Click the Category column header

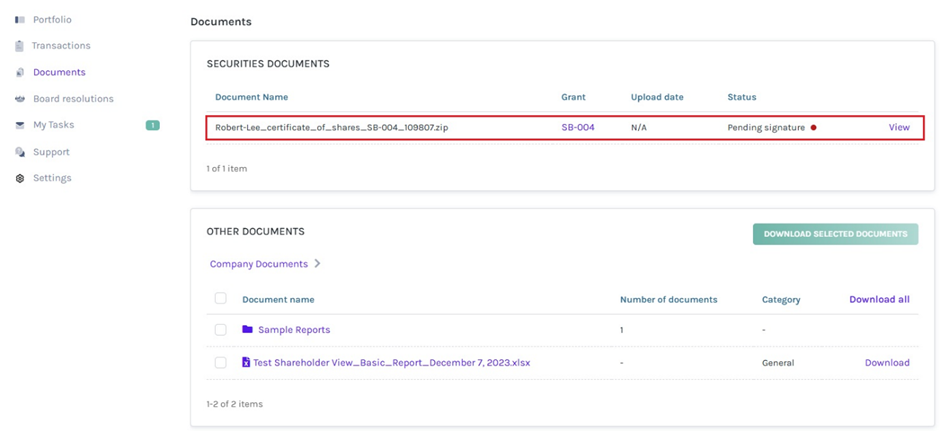tap(781, 299)
